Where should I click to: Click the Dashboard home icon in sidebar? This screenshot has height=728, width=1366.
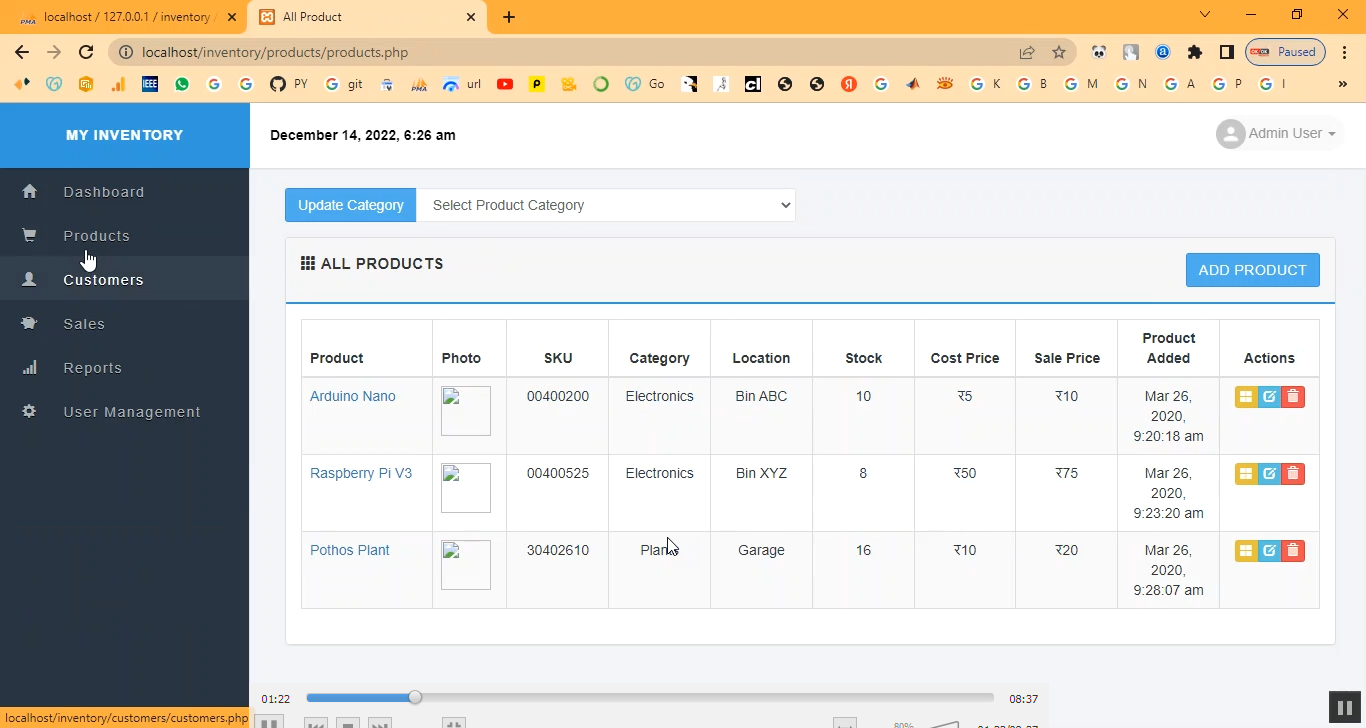(29, 192)
